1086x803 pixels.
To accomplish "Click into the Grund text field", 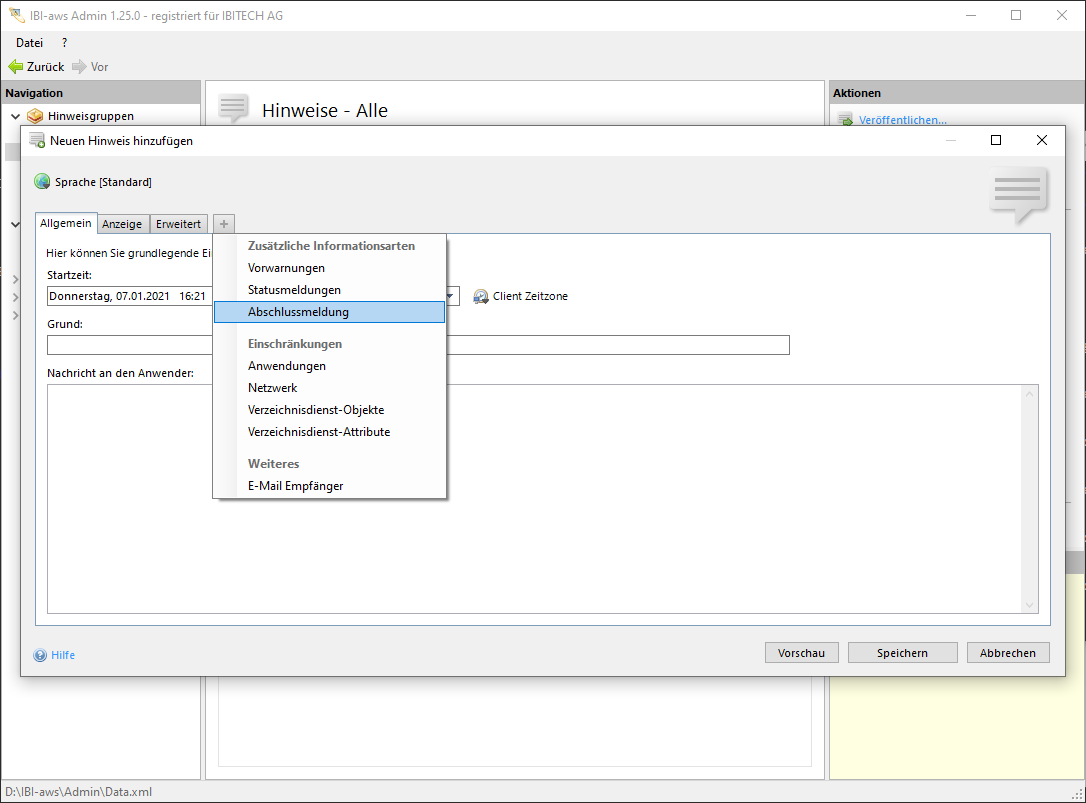I will coord(130,345).
